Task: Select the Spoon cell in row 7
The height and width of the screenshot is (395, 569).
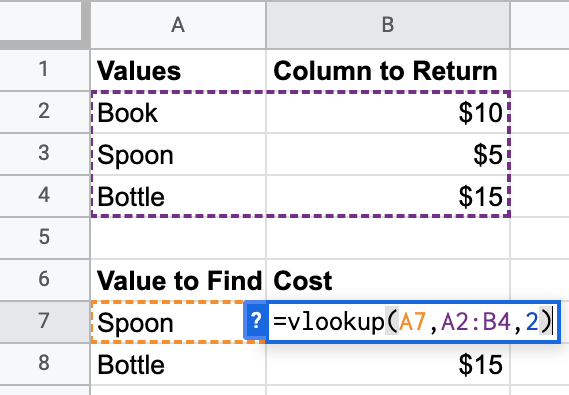Action: pyautogui.click(x=168, y=322)
